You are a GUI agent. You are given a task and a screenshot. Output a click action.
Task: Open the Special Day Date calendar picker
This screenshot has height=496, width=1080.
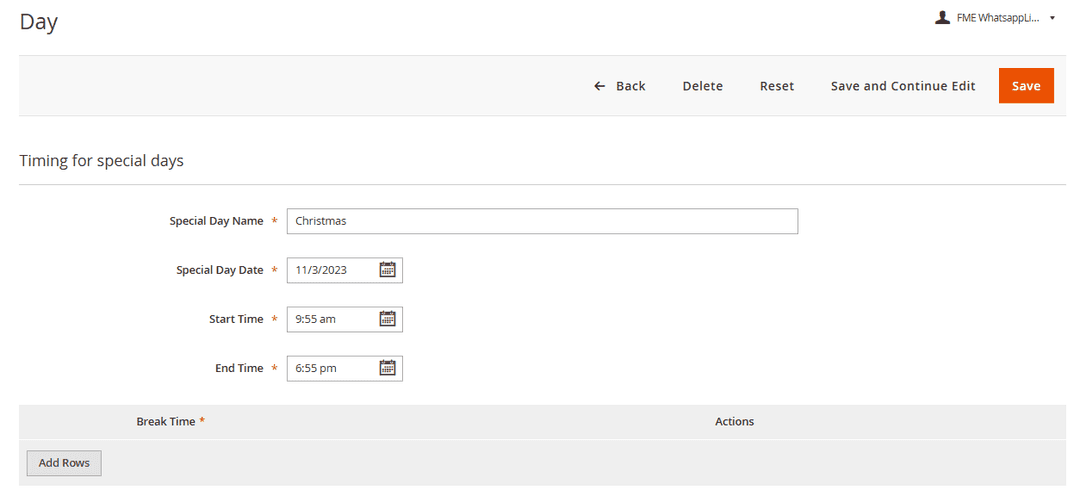[388, 270]
